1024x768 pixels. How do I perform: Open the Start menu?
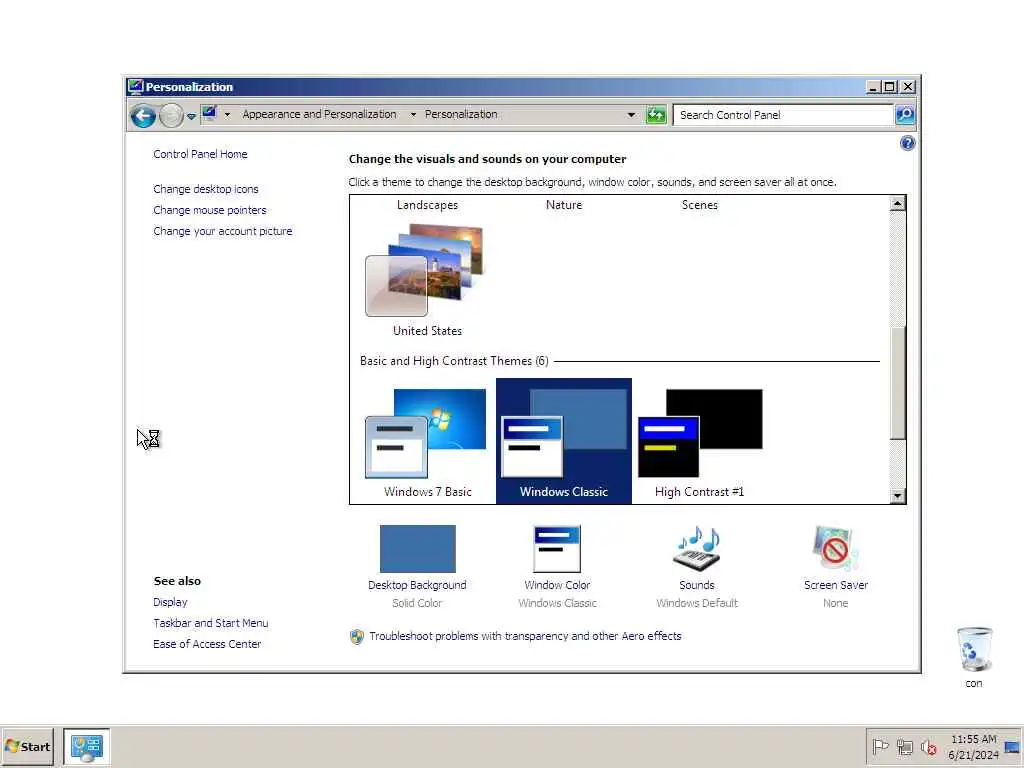point(27,746)
